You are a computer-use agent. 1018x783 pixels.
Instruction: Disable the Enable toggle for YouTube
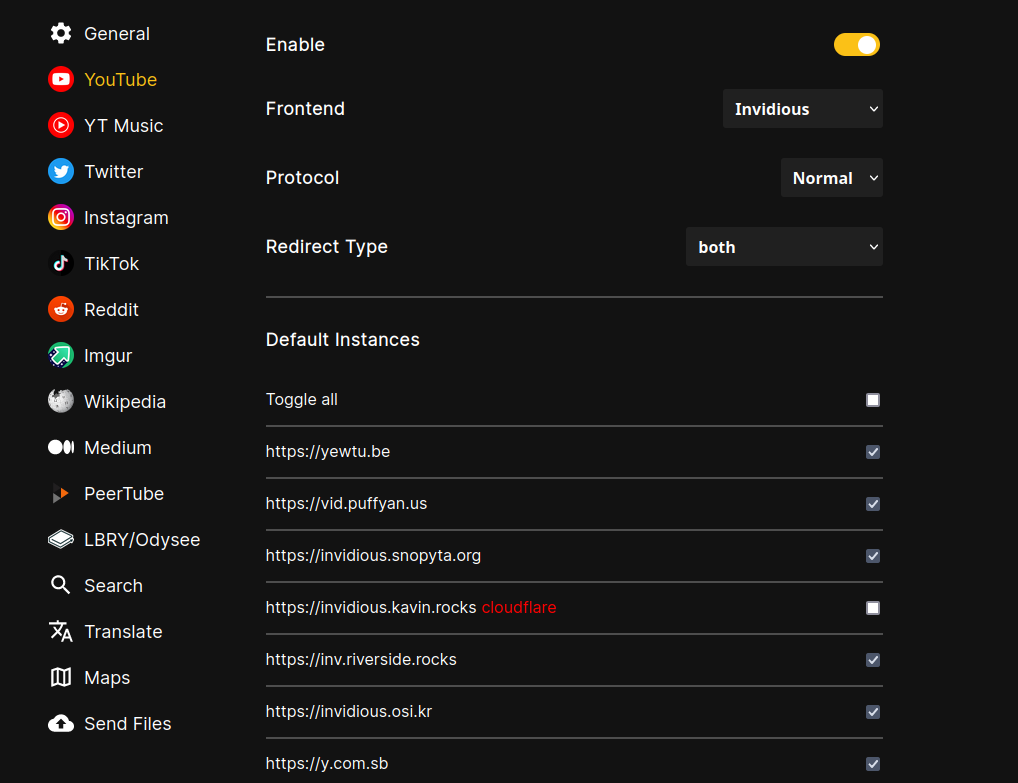(856, 44)
